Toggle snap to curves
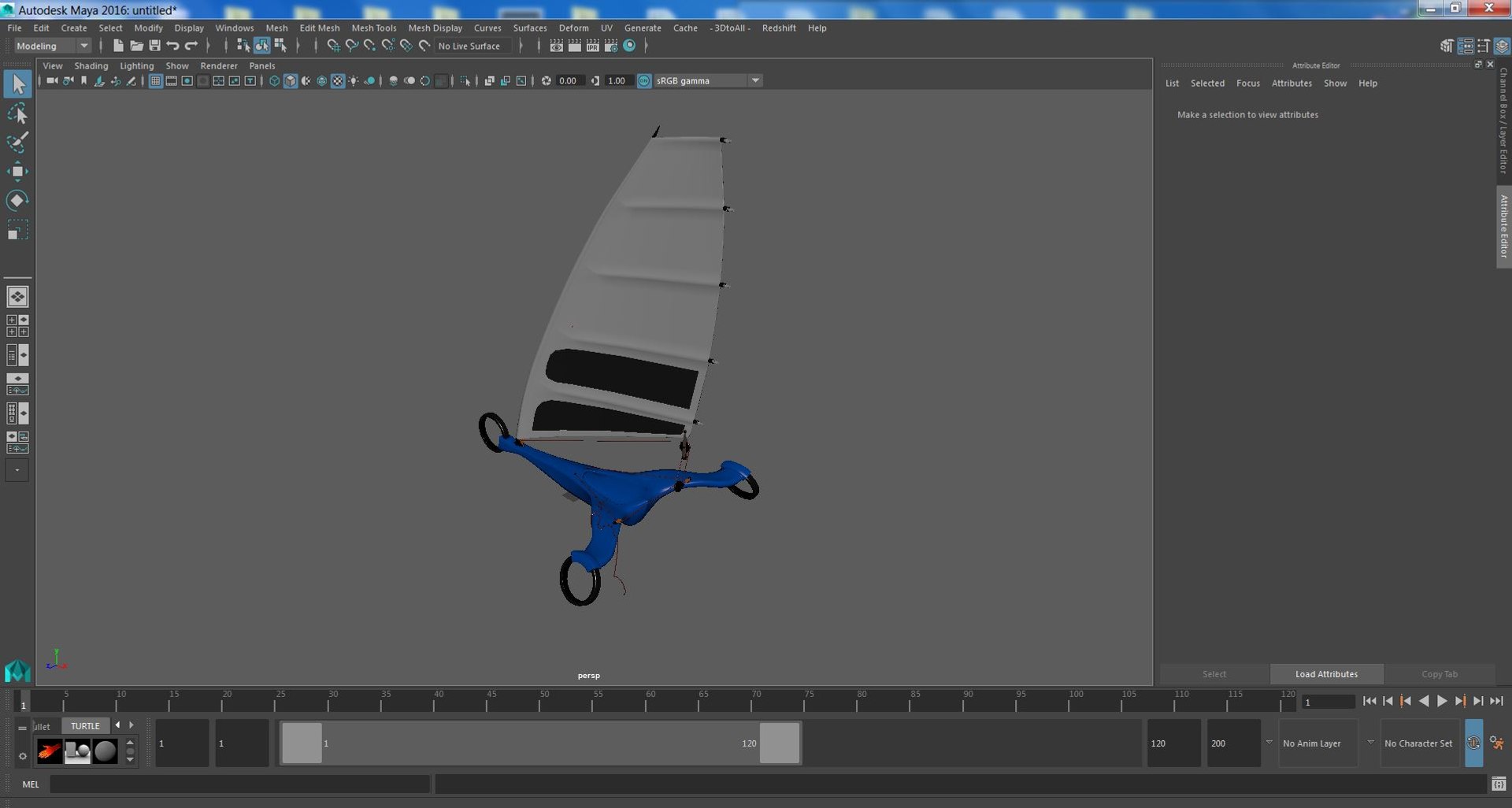The image size is (1512, 808). (x=351, y=46)
